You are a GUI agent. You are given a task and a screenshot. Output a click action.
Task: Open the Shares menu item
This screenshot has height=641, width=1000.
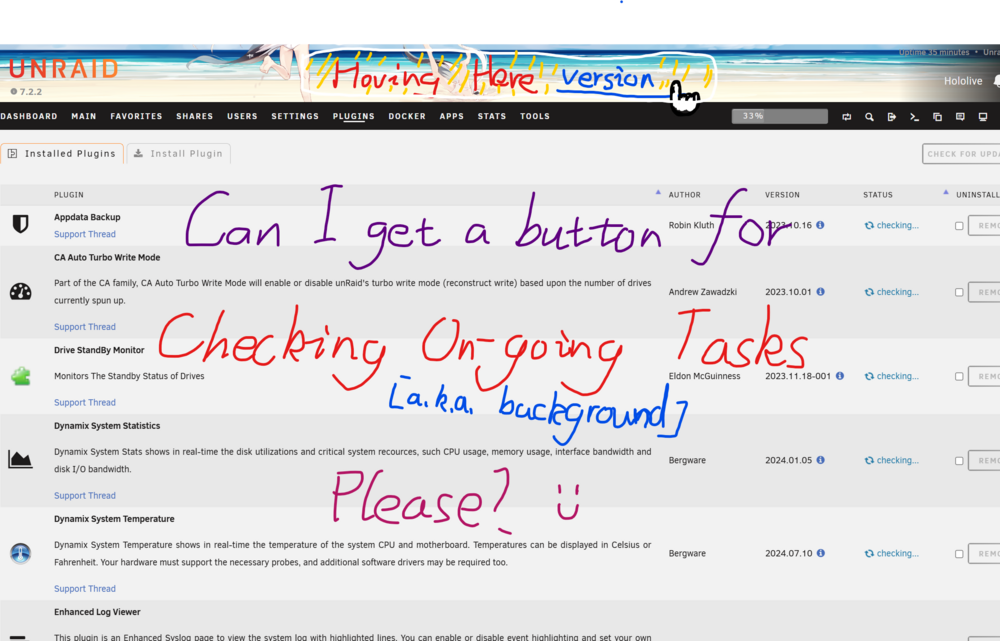(x=195, y=116)
